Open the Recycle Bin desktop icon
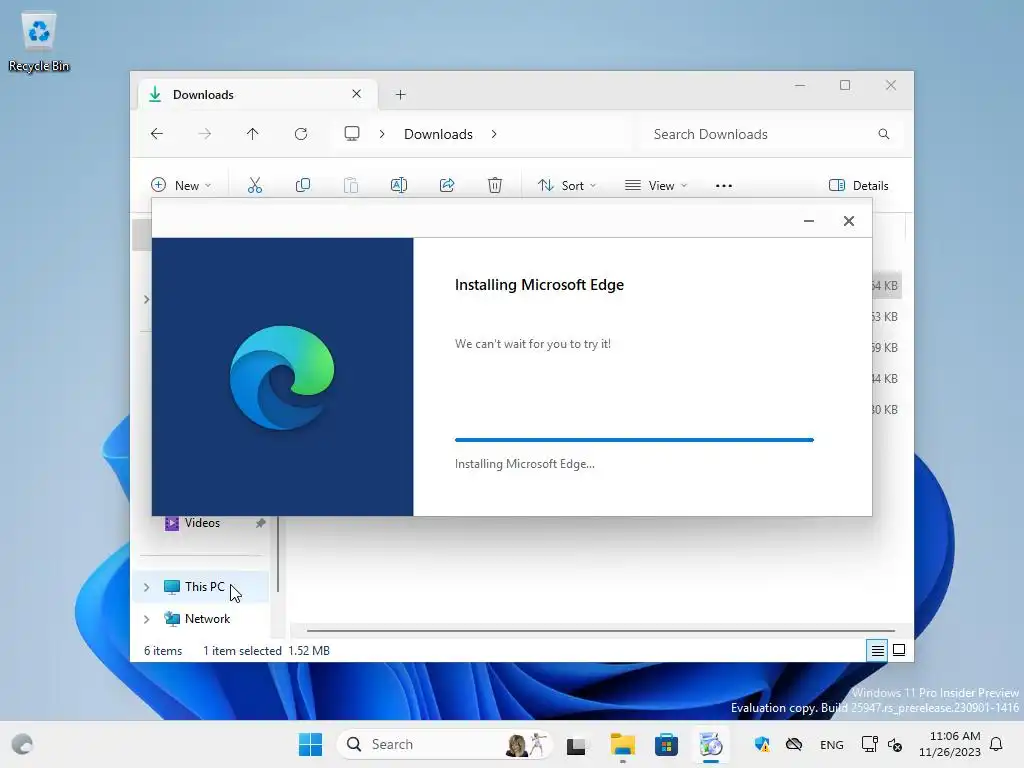 tap(39, 42)
